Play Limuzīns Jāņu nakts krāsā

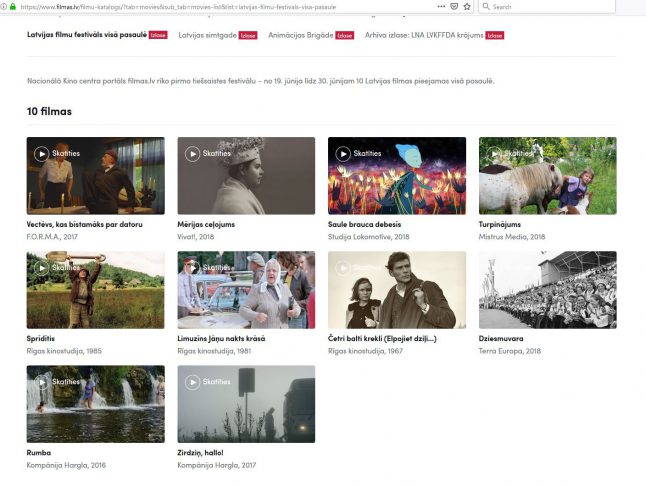click(x=192, y=267)
